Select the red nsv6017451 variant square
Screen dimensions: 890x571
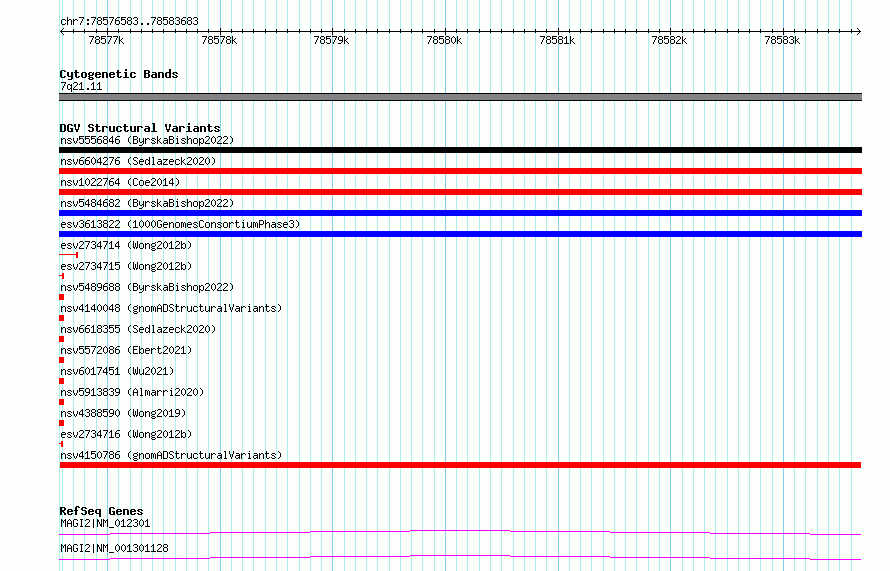[61, 381]
